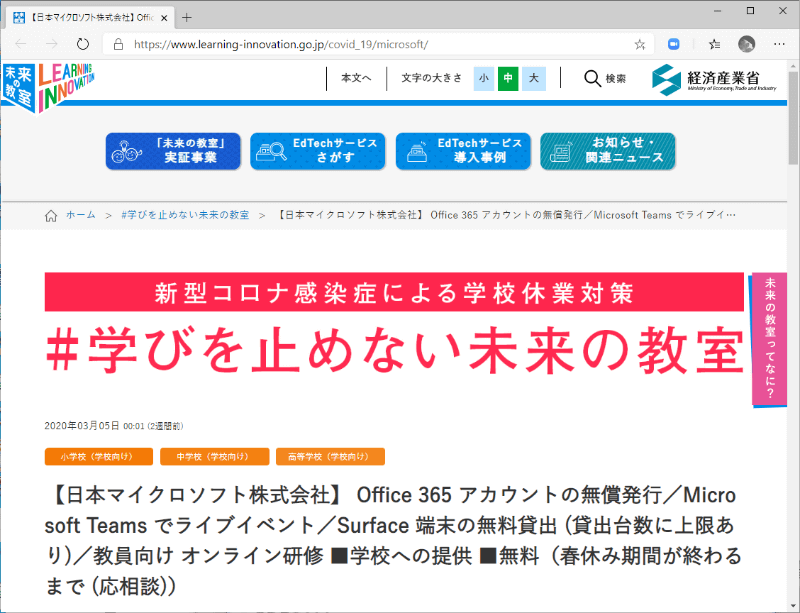
Task: Switch text size to 小
Action: tap(482, 78)
